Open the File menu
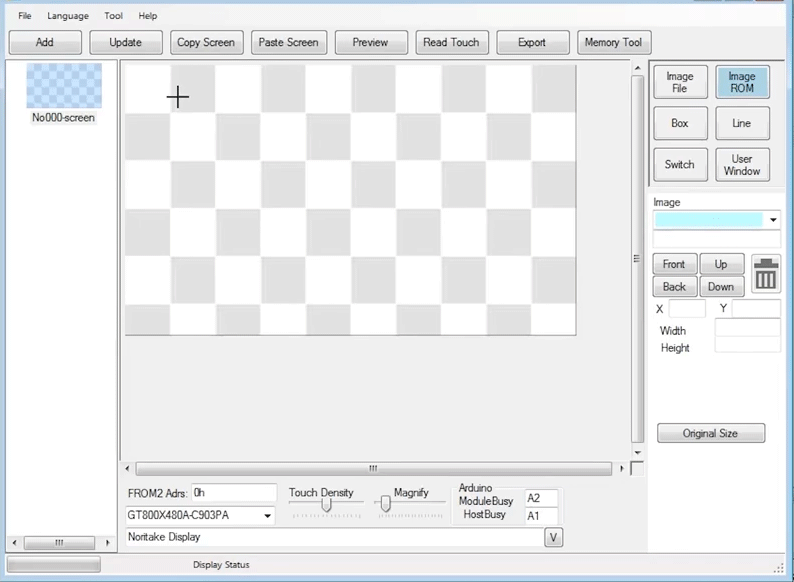Screen dimensions: 794x582 24,16
